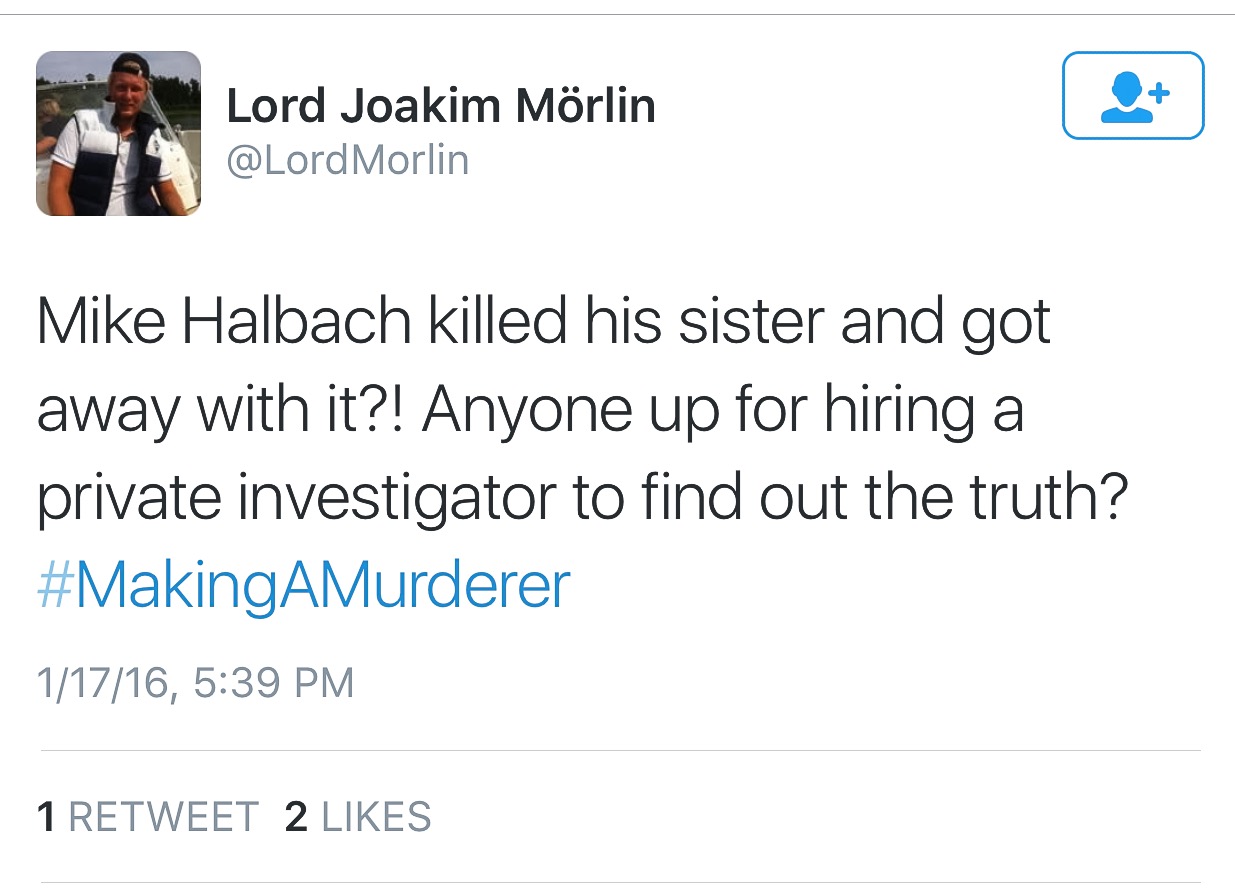1235x892 pixels.
Task: Click the hash symbol of the hashtag
Action: pos(54,586)
